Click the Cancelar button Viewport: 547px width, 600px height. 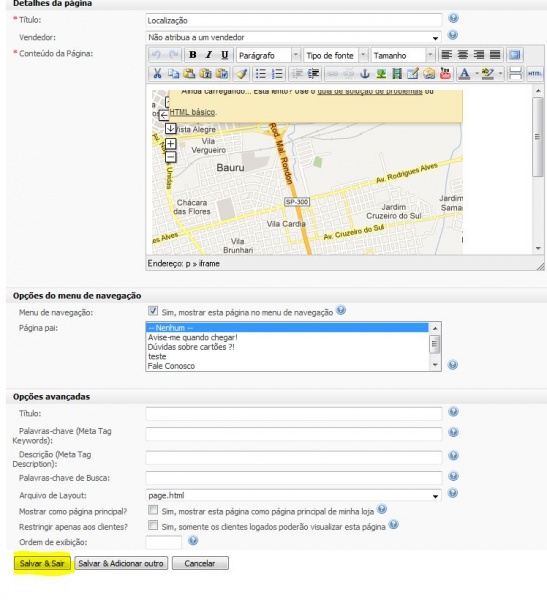pyautogui.click(x=200, y=563)
